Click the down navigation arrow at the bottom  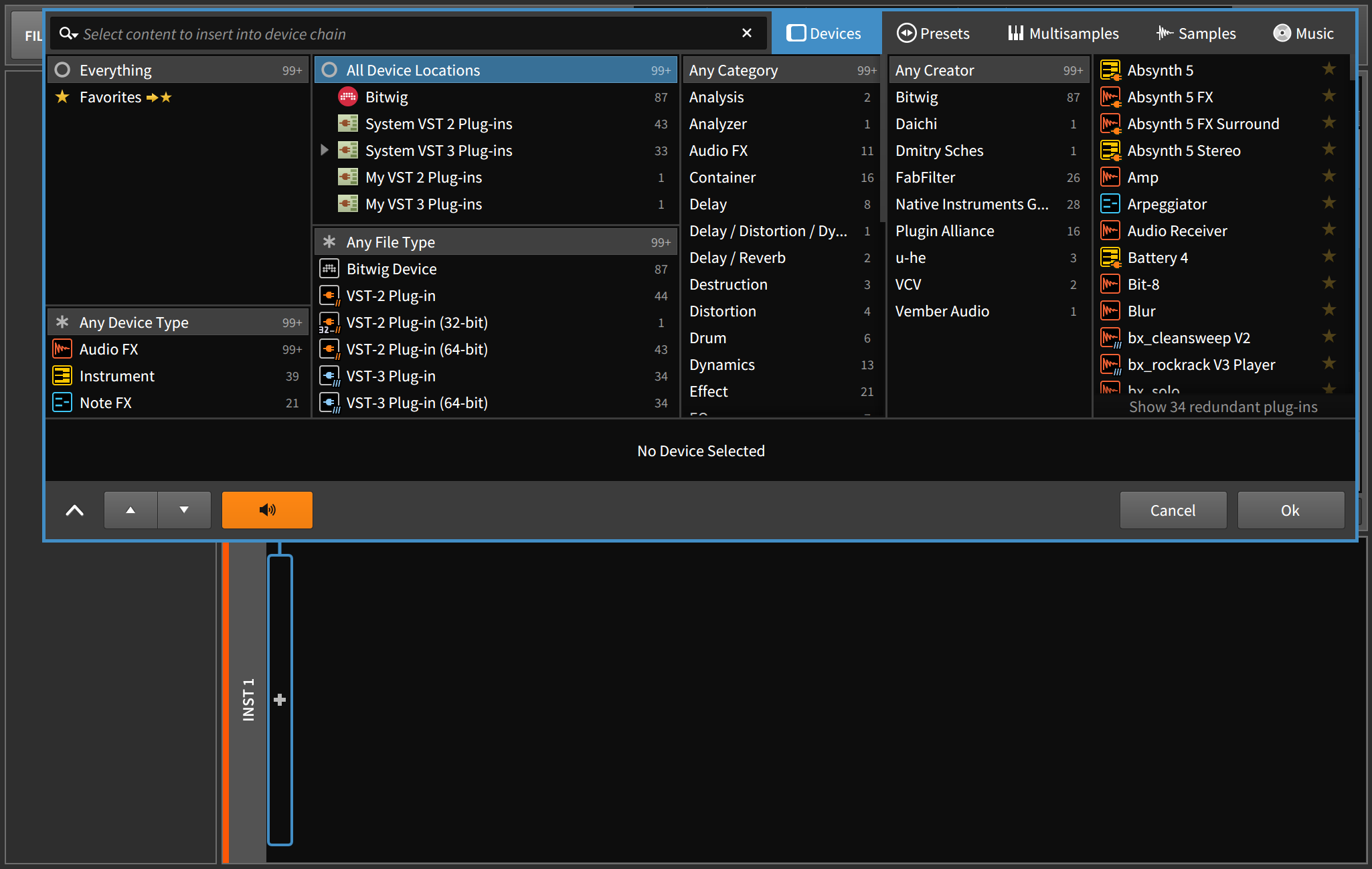[183, 510]
